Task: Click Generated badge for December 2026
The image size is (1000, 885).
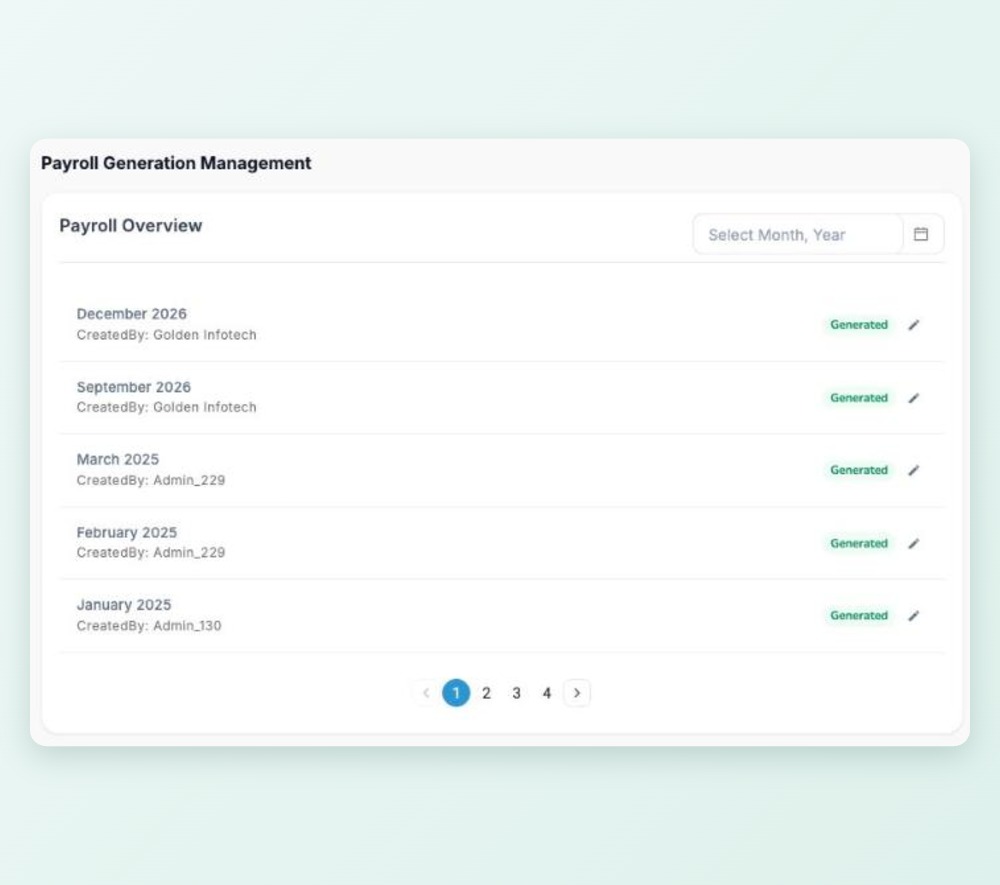Action: click(858, 325)
